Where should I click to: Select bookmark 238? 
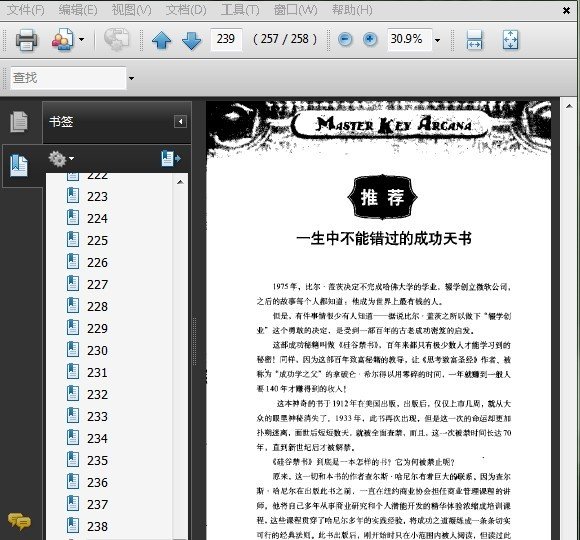point(98,527)
